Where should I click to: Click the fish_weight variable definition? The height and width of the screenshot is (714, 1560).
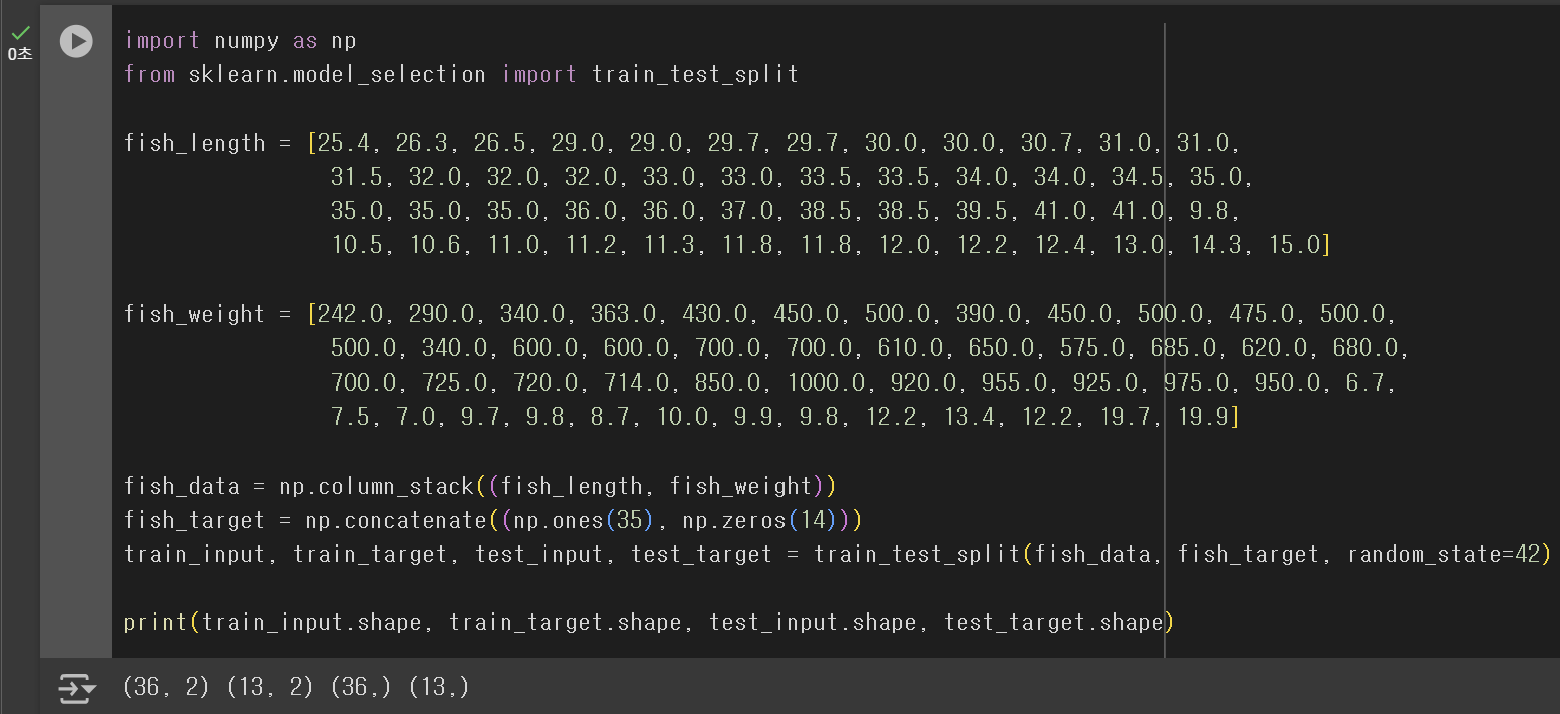[195, 314]
